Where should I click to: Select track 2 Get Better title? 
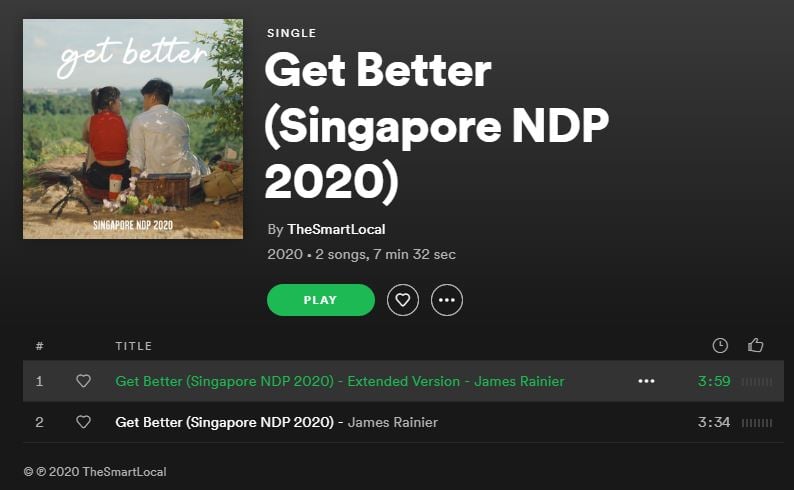[x=224, y=422]
